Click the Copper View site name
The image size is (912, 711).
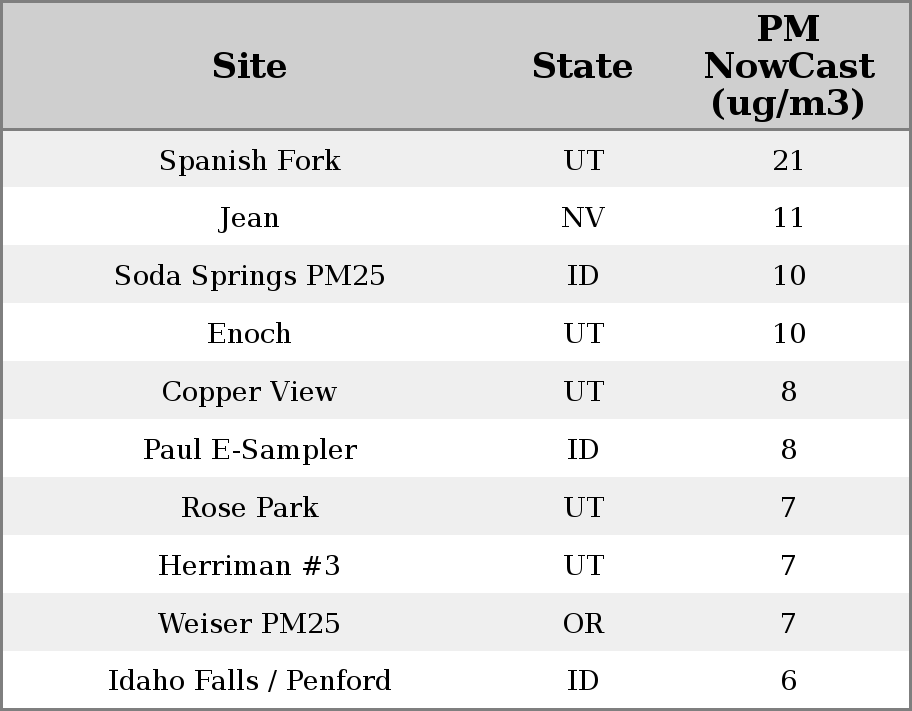coord(250,392)
